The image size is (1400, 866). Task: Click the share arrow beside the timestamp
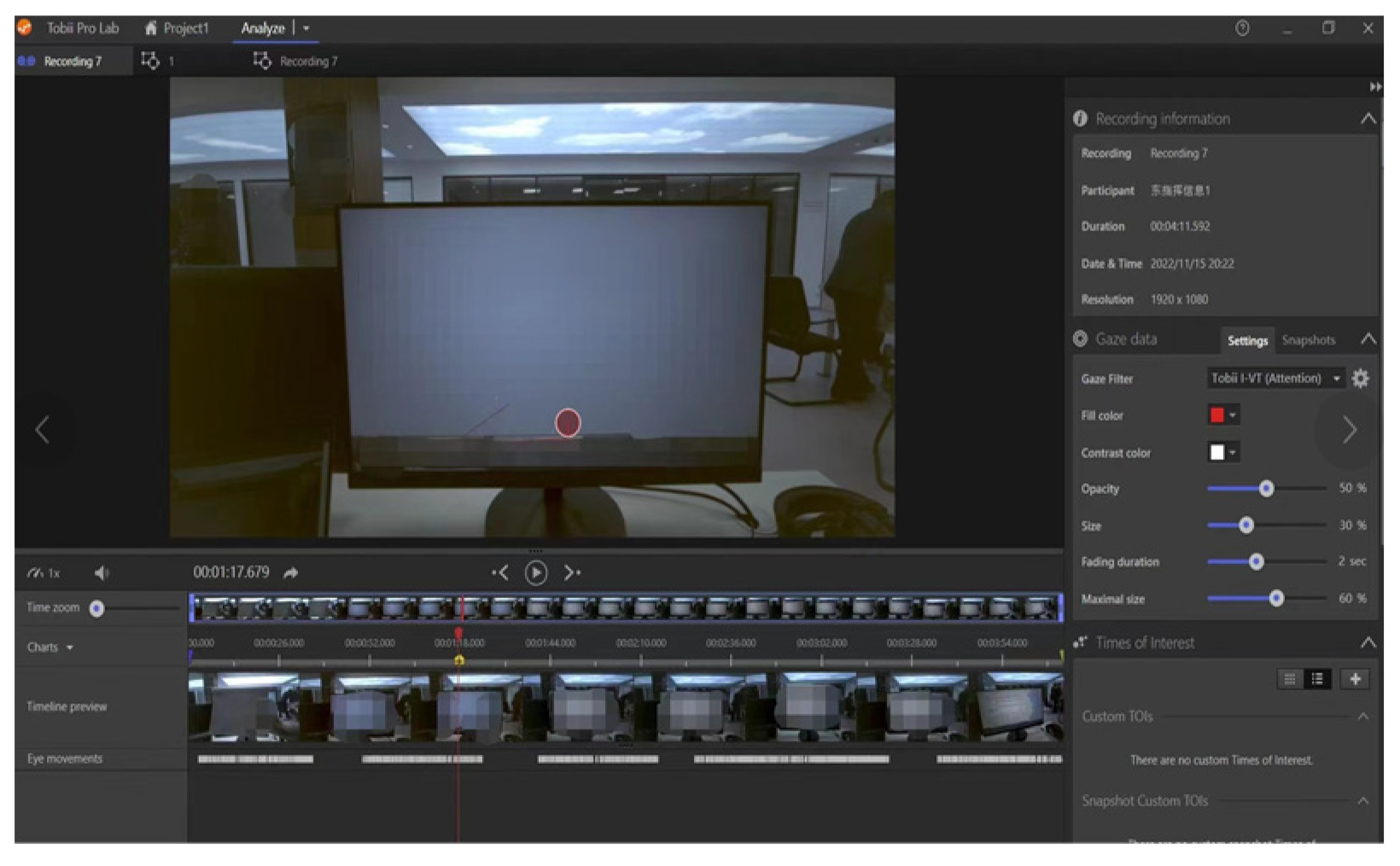(x=291, y=573)
